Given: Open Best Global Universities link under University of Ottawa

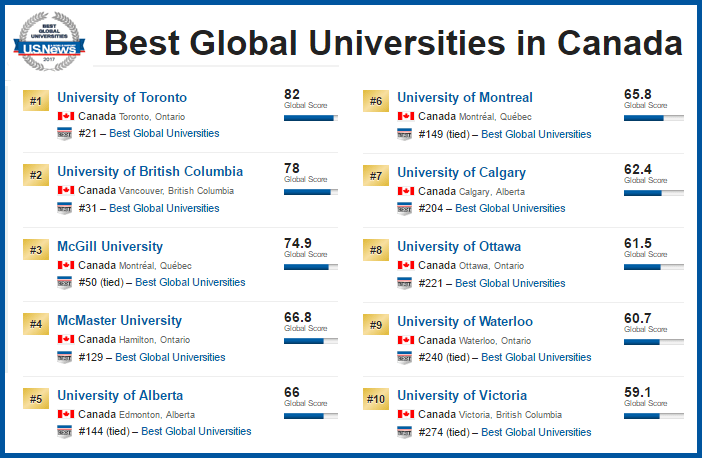Looking at the screenshot, I should (x=509, y=283).
